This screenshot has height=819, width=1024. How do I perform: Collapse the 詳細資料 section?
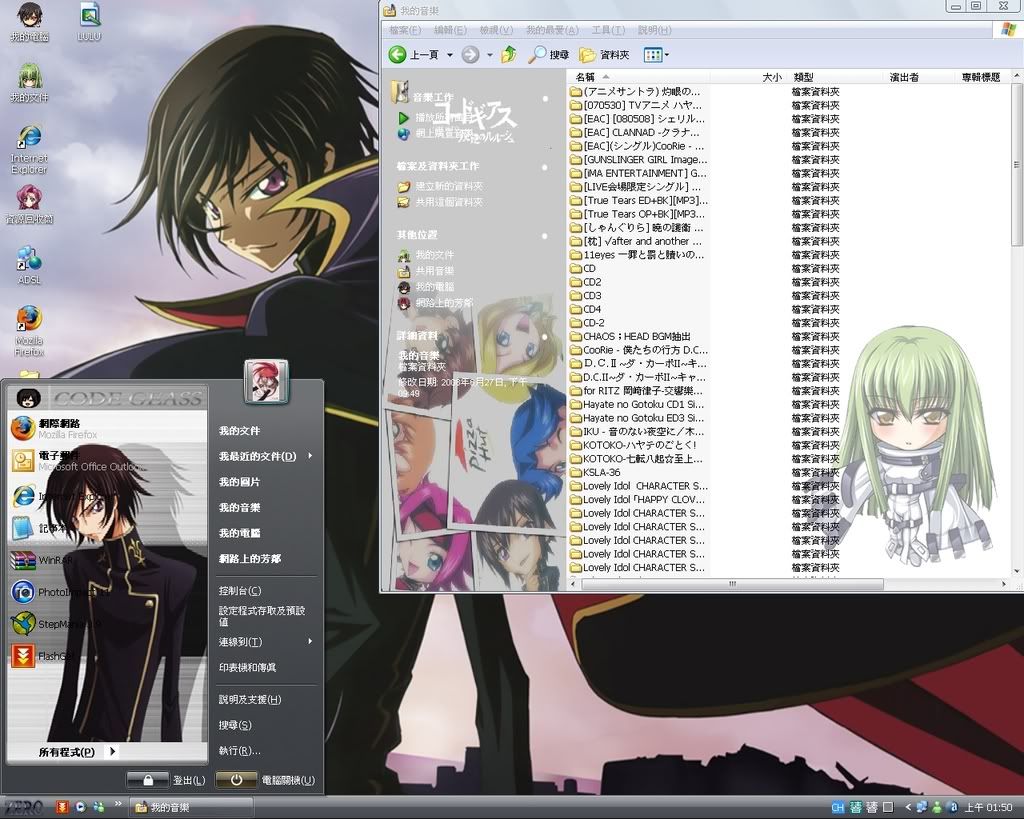tap(545, 336)
